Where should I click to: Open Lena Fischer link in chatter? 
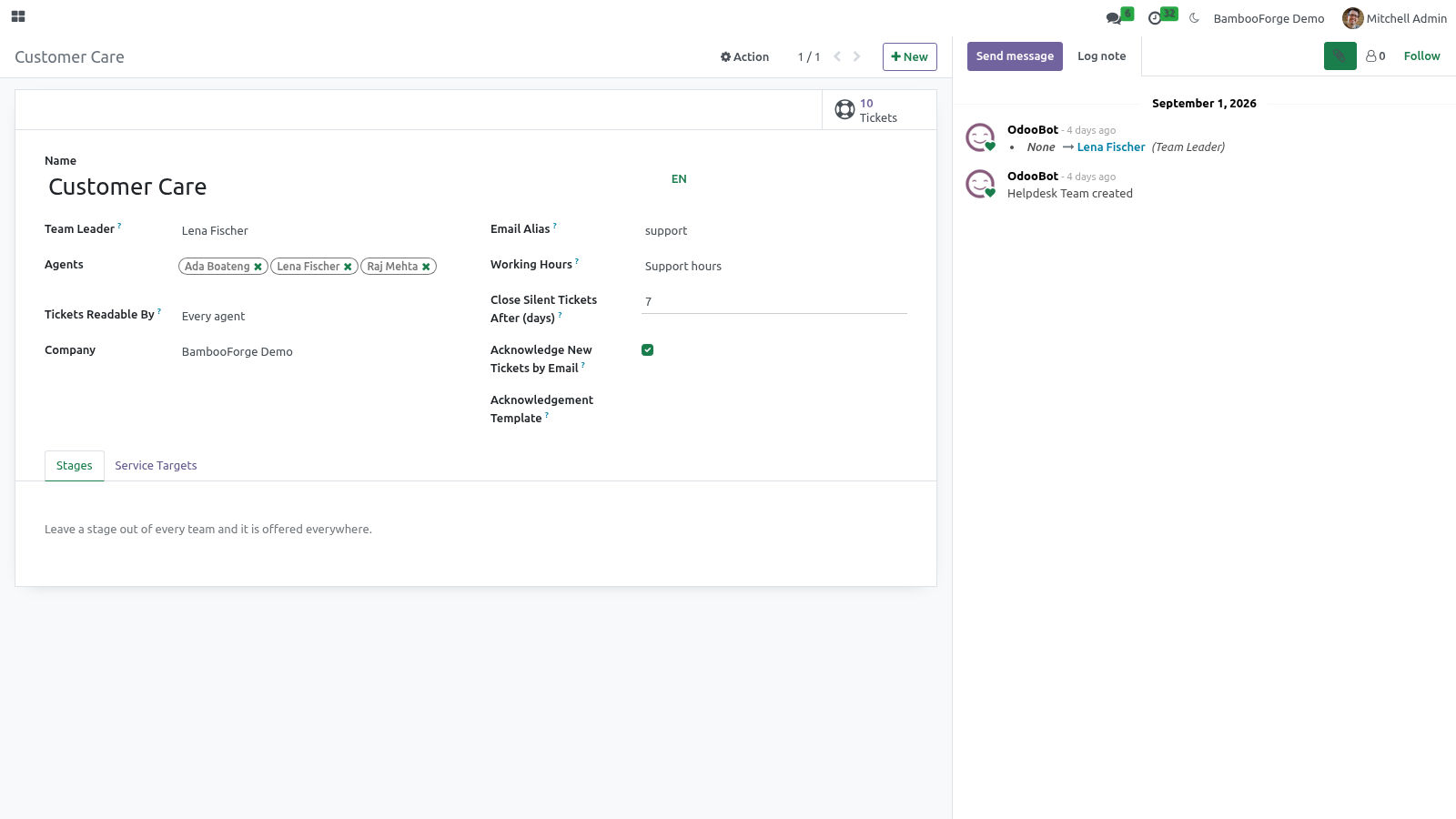[x=1111, y=147]
